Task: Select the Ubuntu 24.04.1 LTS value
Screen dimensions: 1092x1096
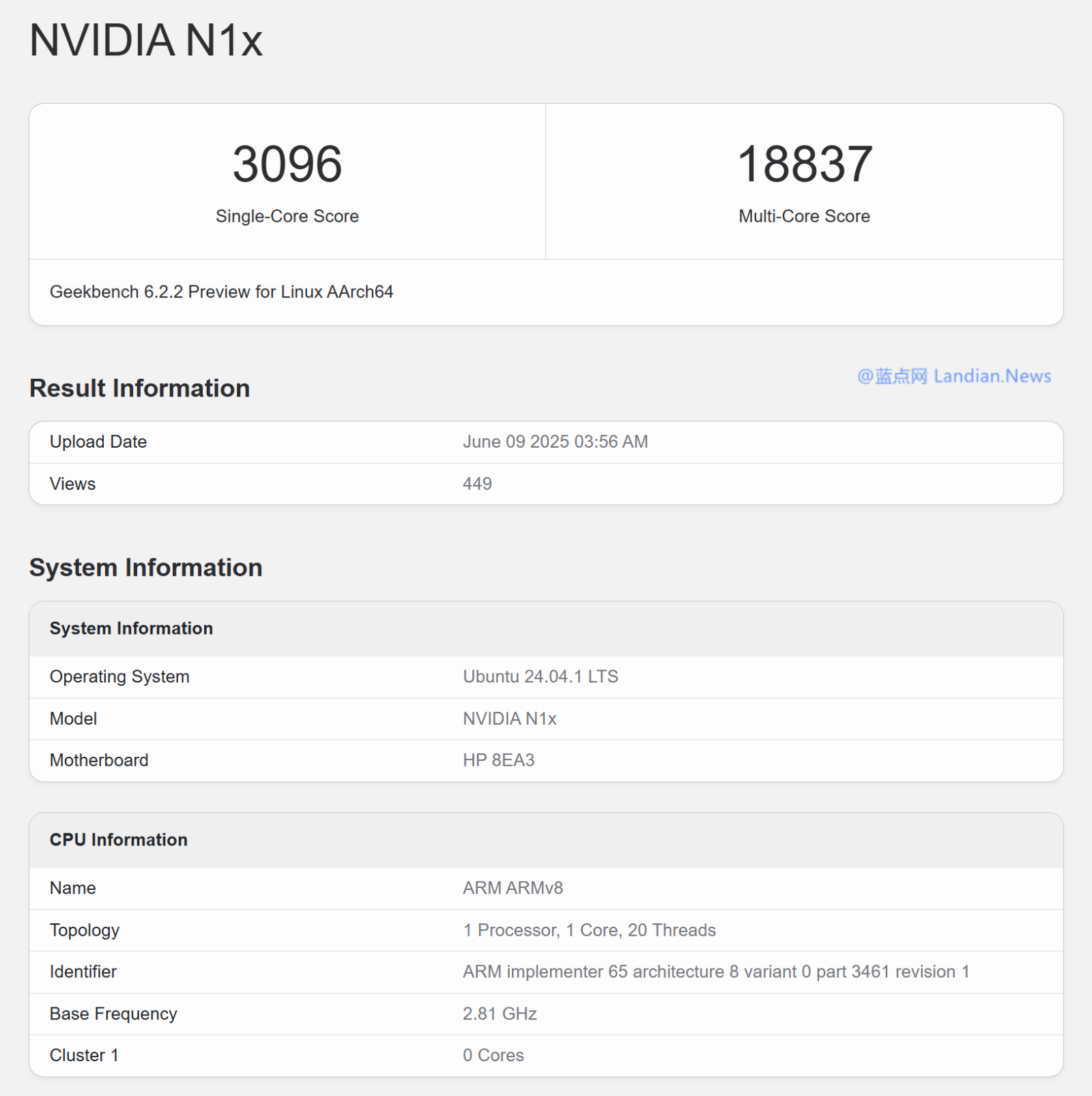Action: coord(540,677)
